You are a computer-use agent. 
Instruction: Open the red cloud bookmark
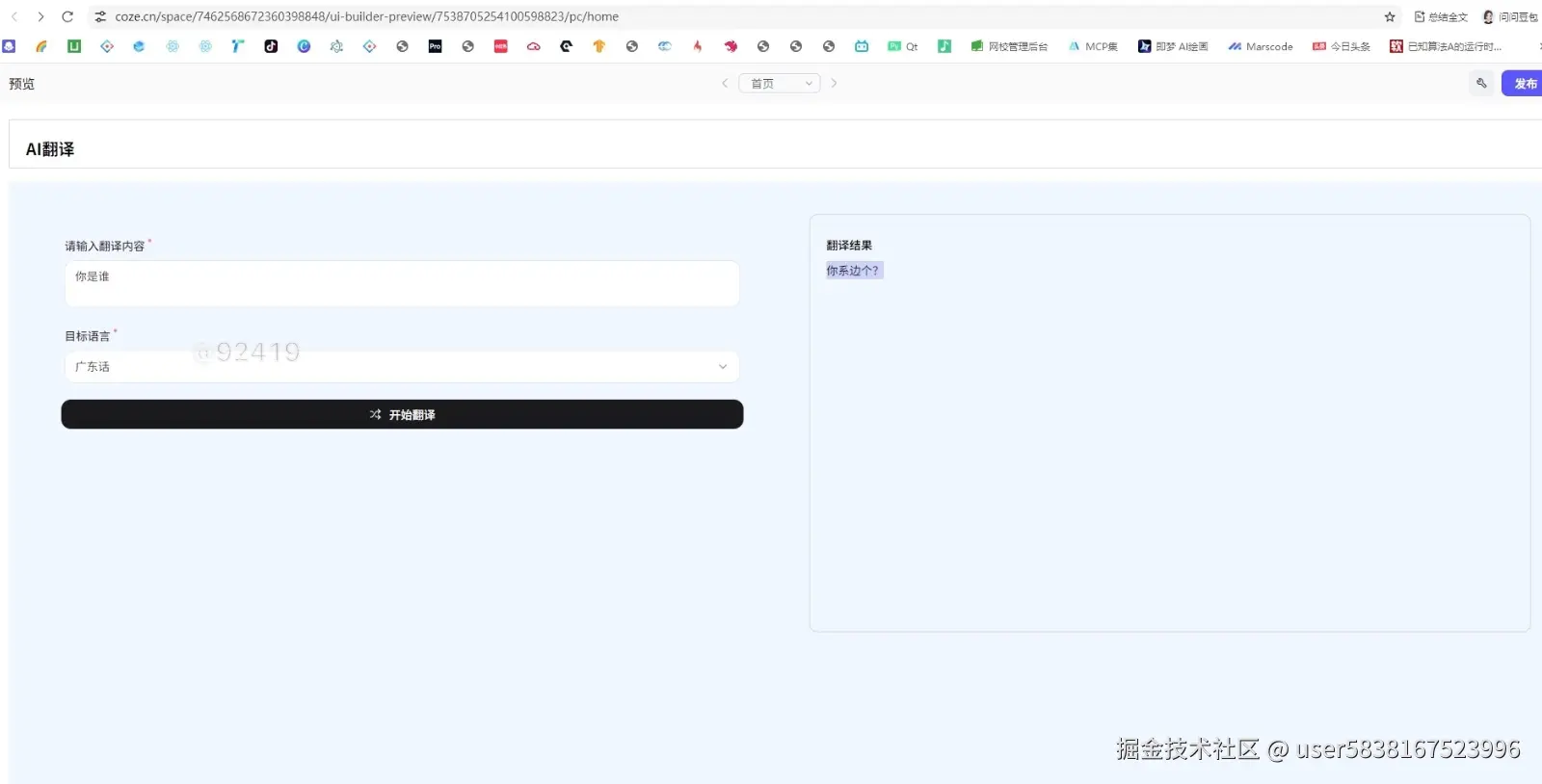click(533, 46)
